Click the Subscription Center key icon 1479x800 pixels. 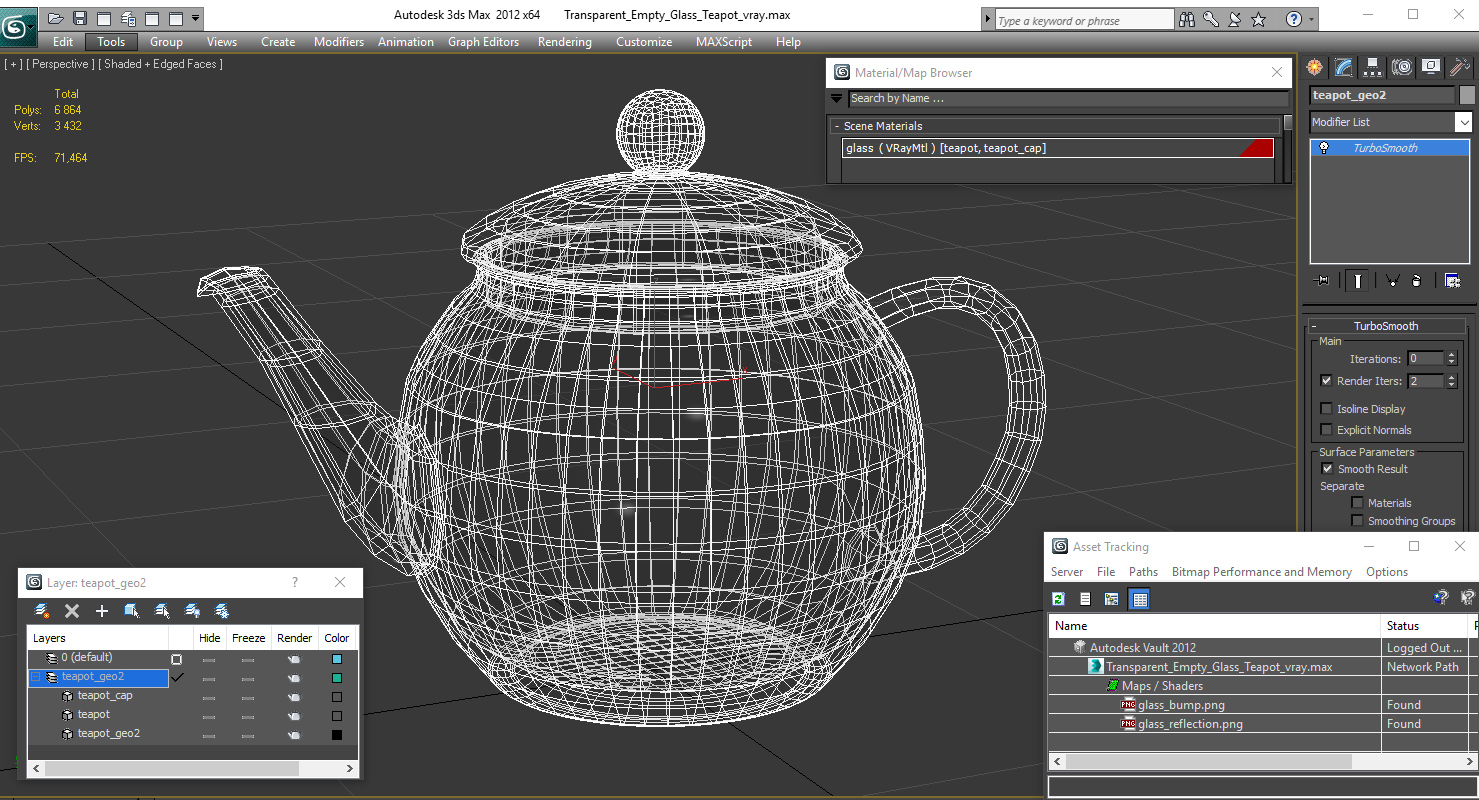[x=1211, y=19]
